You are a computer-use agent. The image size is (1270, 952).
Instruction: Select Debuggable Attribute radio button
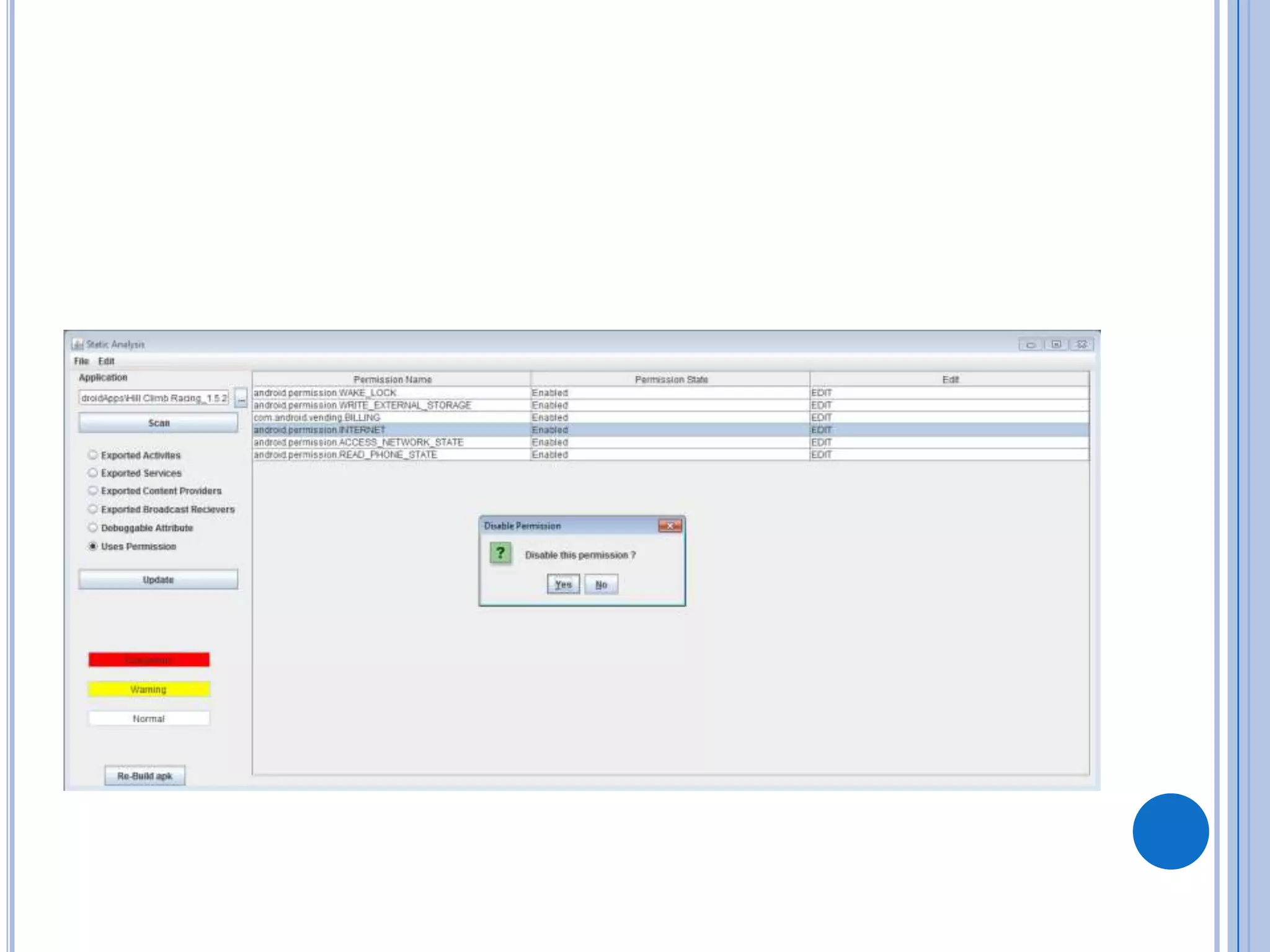coord(93,528)
